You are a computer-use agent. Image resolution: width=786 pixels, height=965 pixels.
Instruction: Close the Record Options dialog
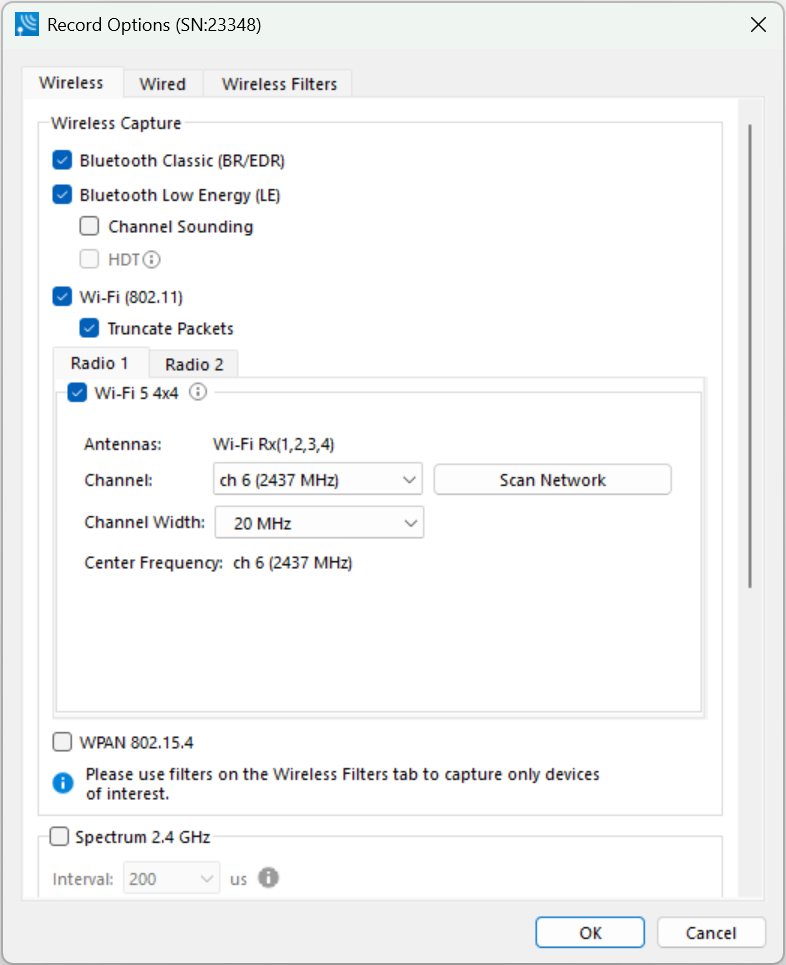[758, 25]
